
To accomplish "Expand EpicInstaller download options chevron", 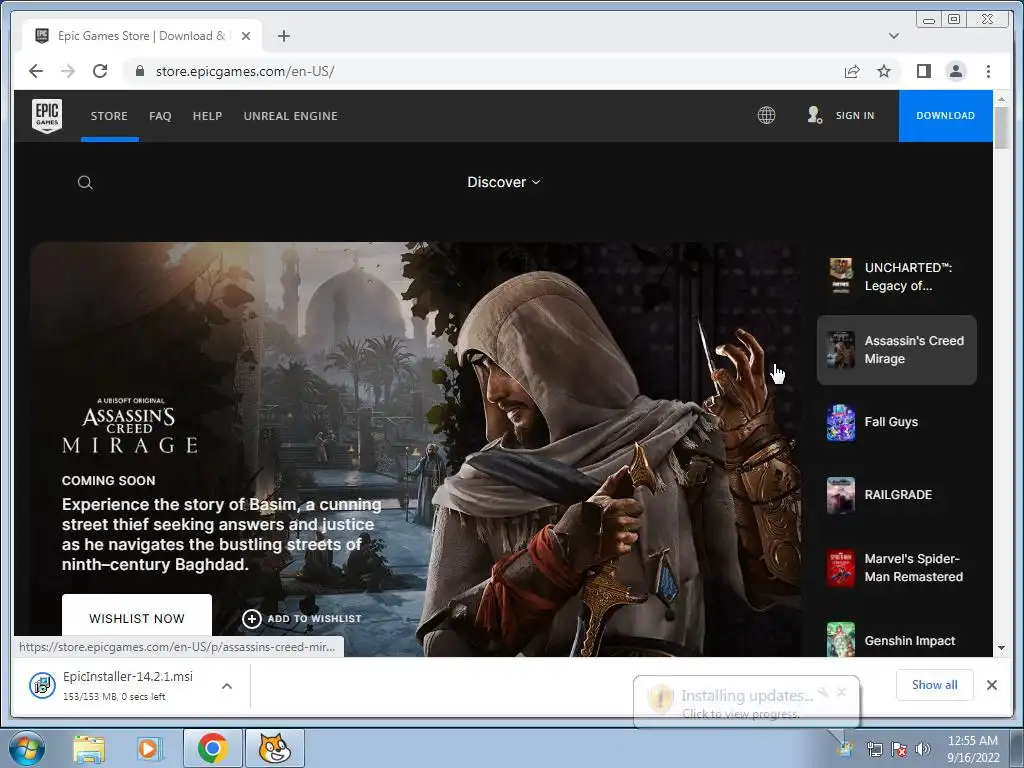I will (227, 686).
